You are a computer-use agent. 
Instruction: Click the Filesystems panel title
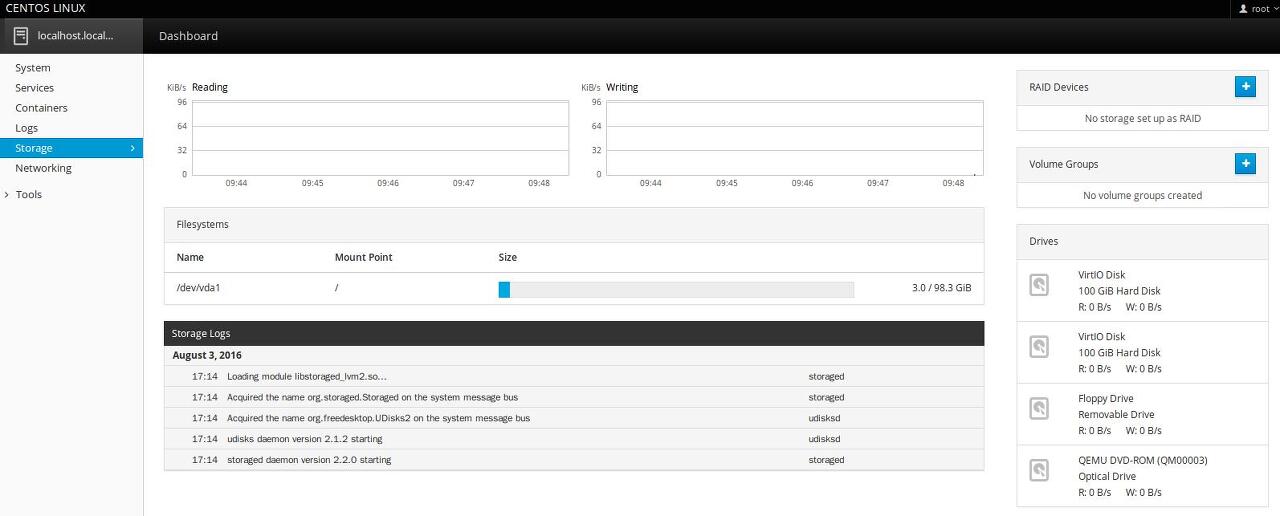coord(202,224)
